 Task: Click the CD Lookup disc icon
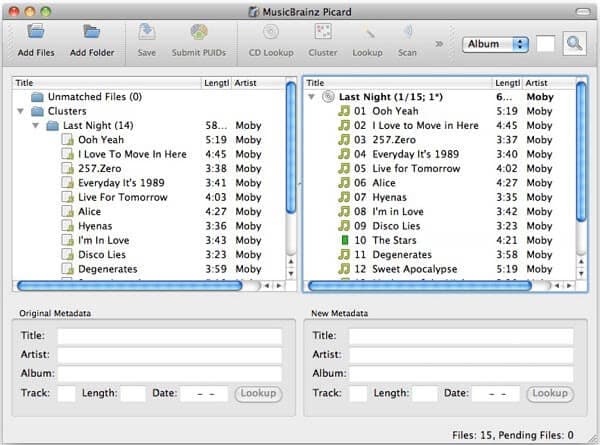pos(271,32)
